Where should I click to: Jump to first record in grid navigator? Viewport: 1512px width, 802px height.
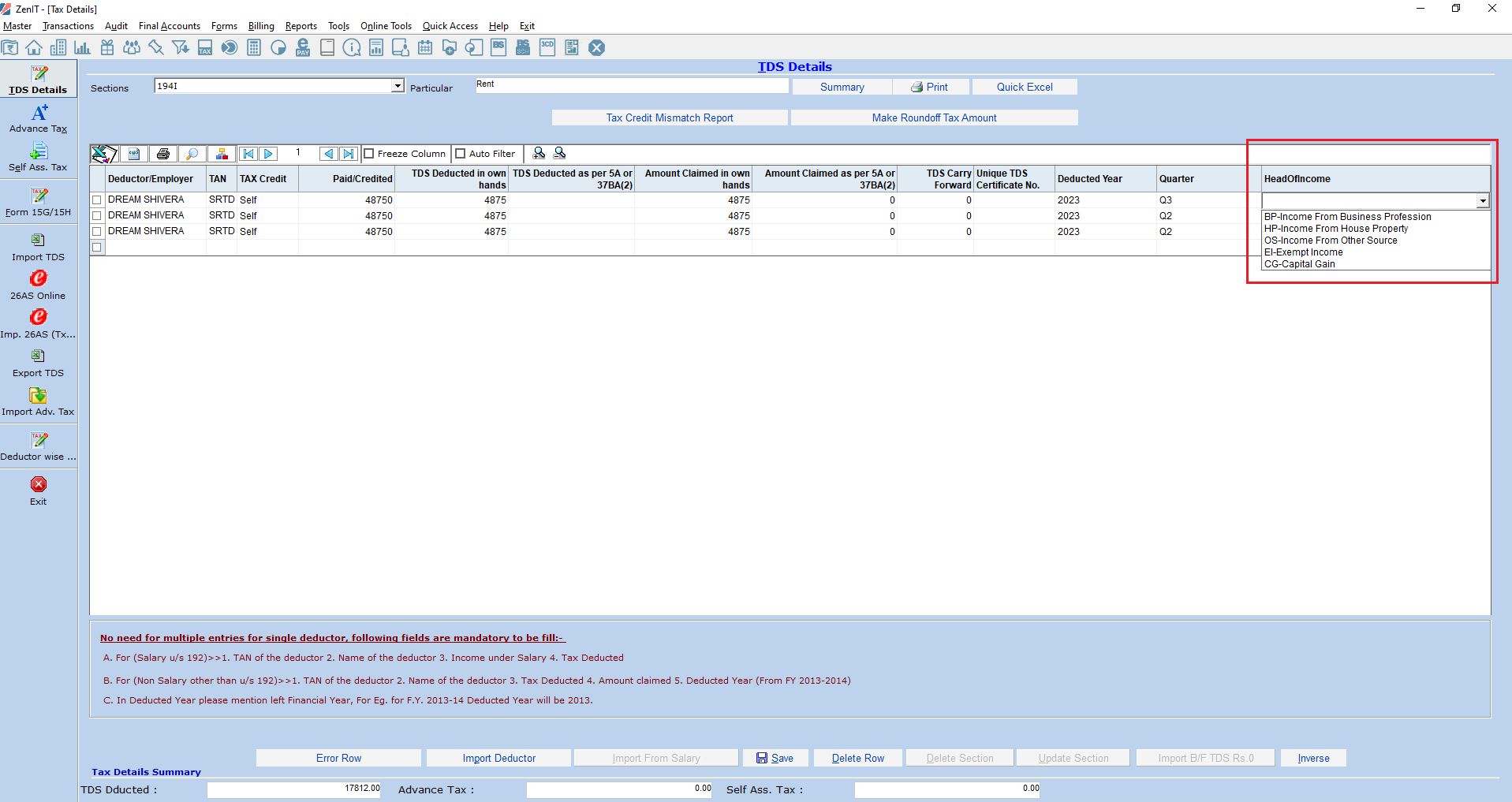(x=248, y=154)
